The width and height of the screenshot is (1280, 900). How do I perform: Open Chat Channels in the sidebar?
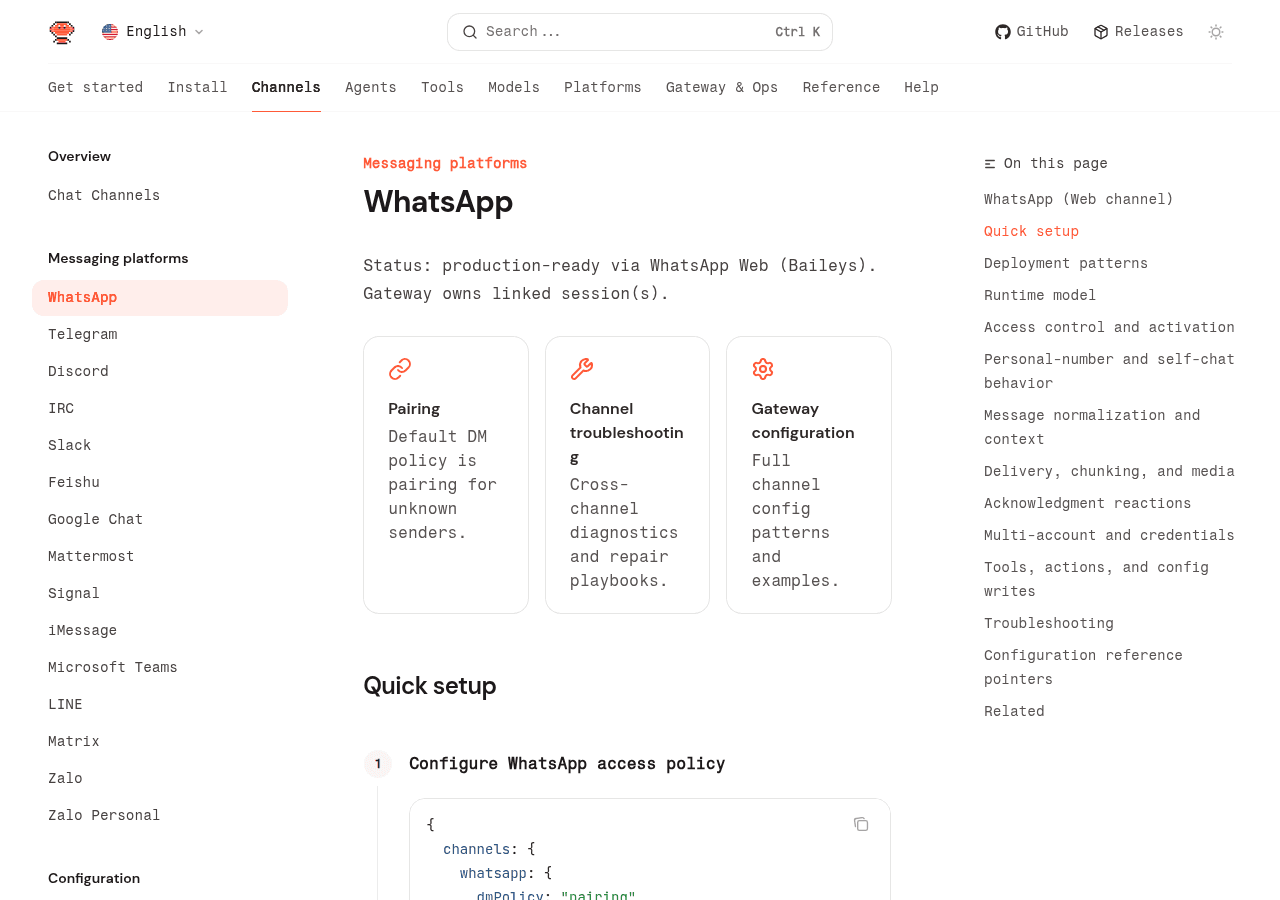click(104, 193)
